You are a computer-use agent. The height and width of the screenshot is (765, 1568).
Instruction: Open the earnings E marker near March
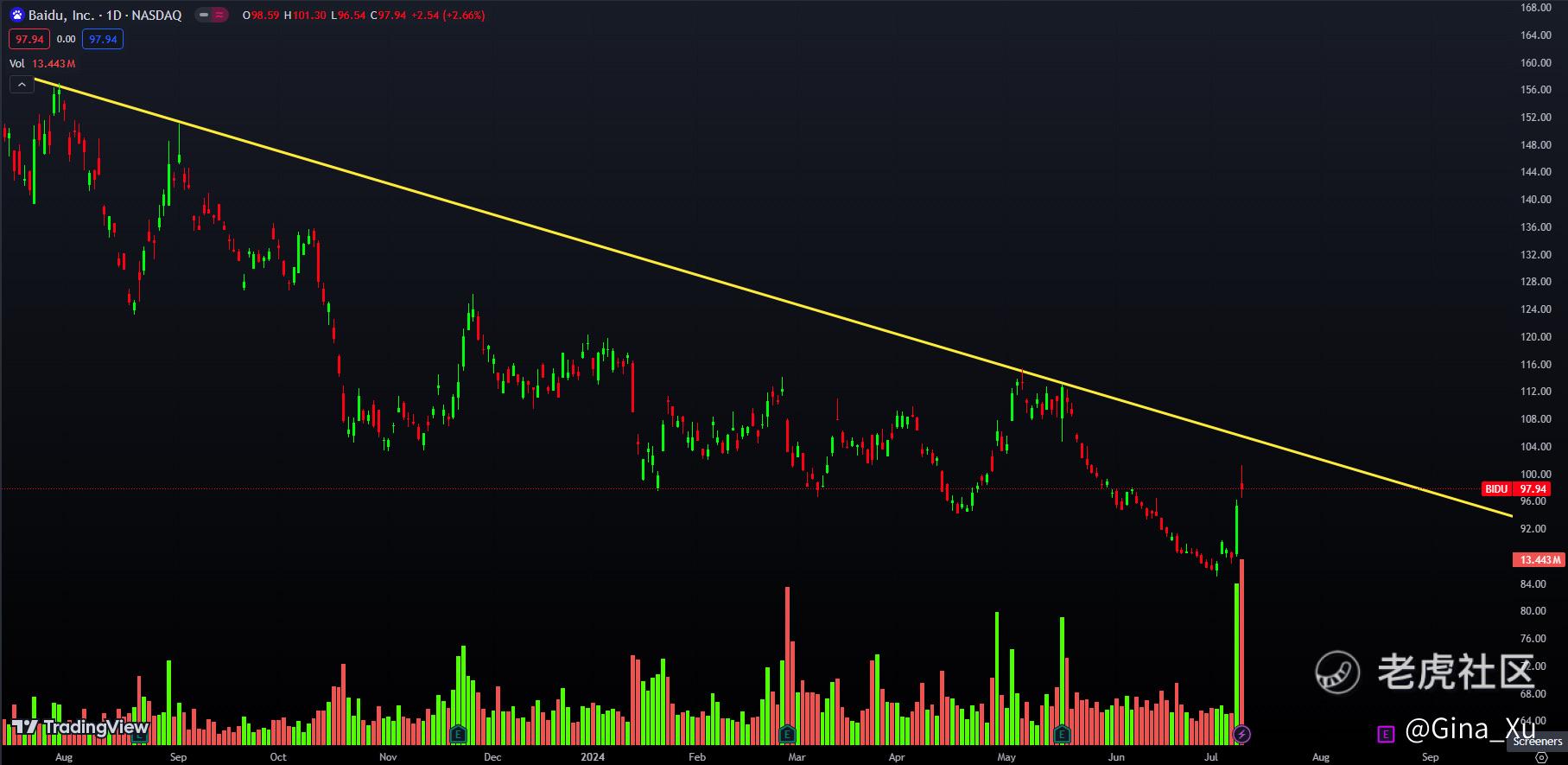787,735
